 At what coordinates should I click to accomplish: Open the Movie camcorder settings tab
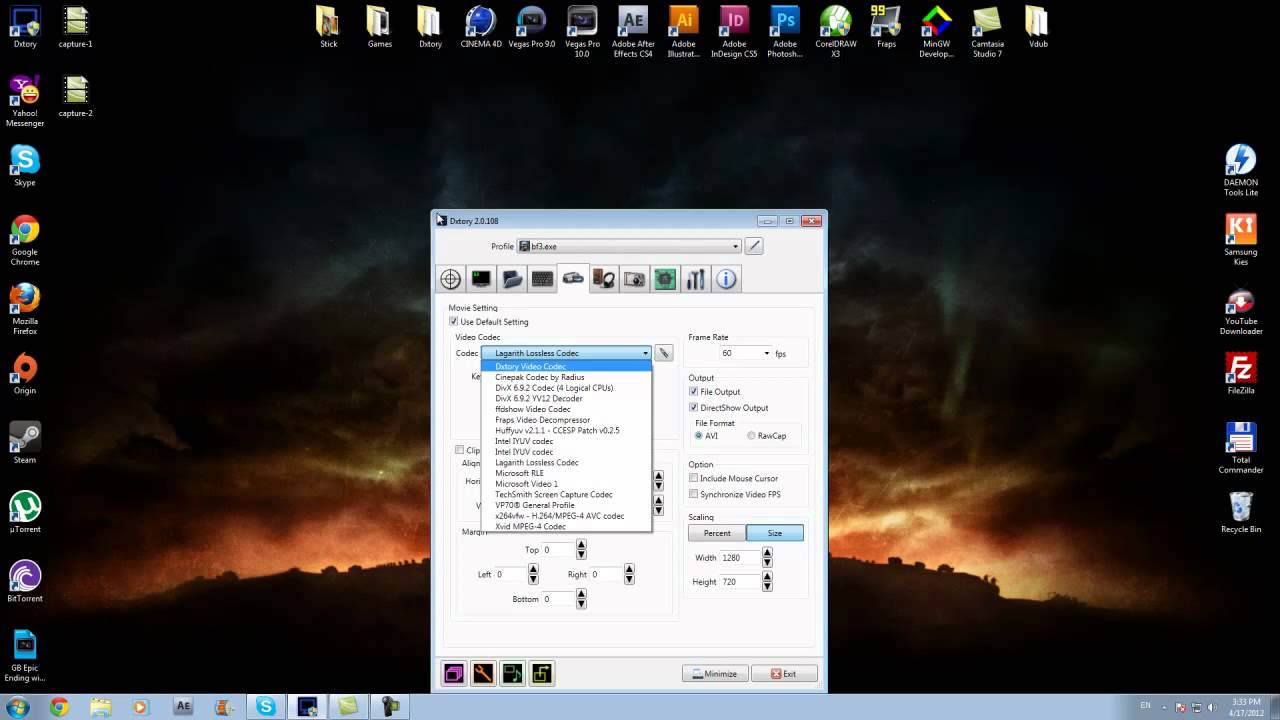click(x=573, y=279)
